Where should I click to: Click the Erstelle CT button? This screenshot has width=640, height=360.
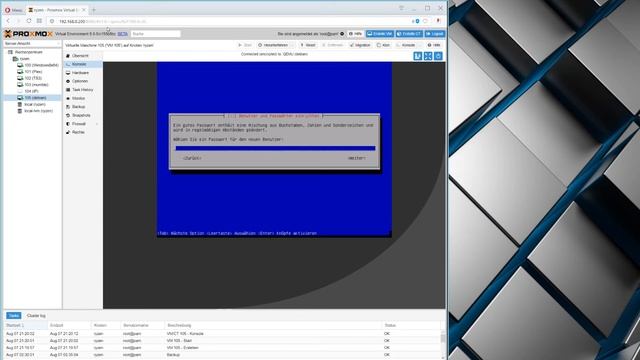[409, 34]
